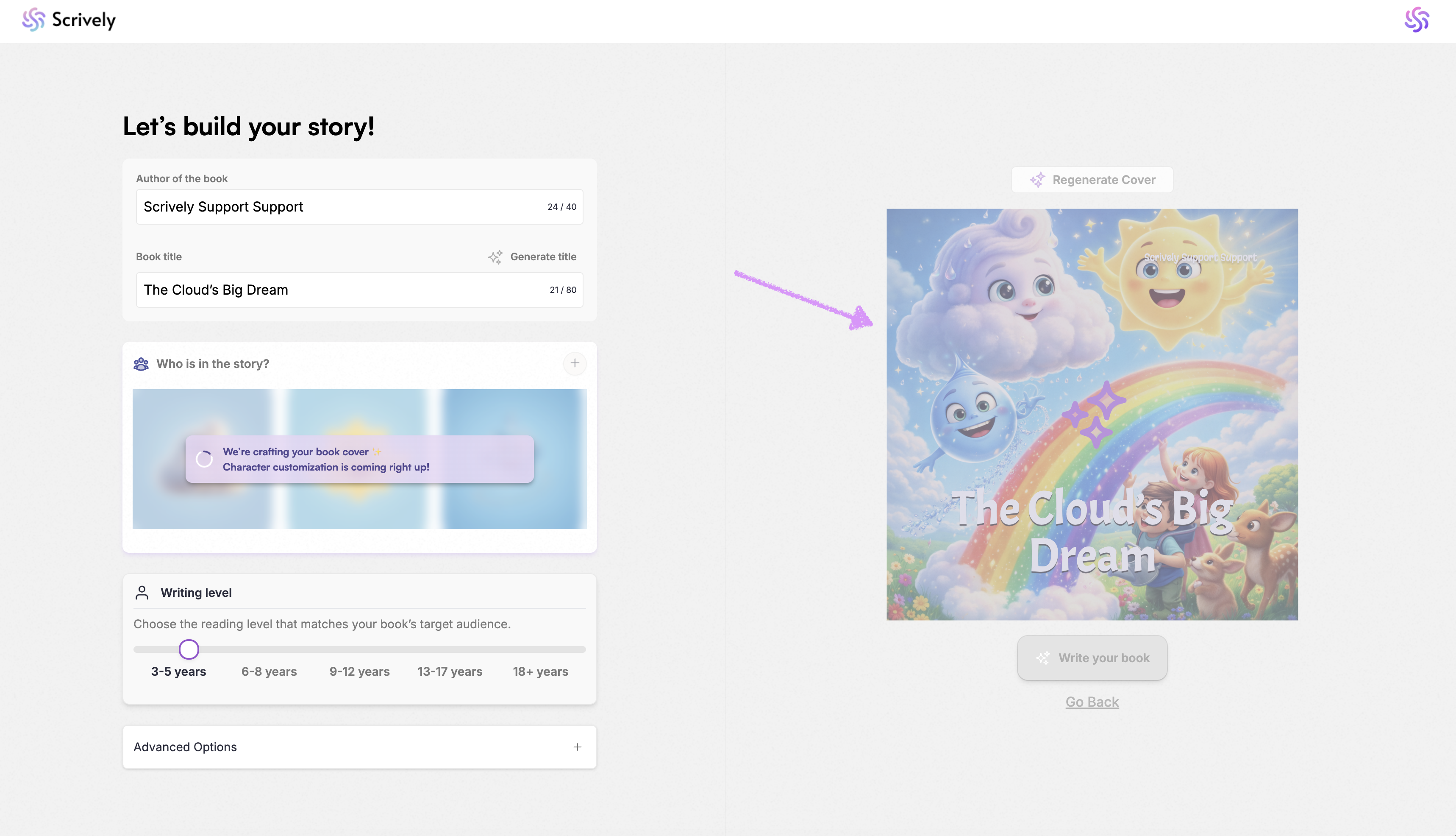Click the Scrively logo in header
The width and height of the screenshot is (1456, 836).
tap(68, 20)
